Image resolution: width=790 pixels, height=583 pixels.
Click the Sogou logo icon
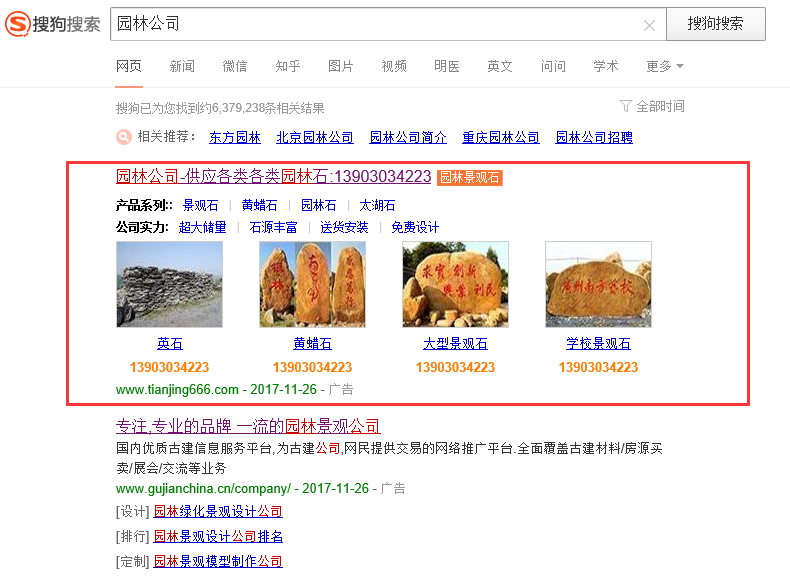pyautogui.click(x=18, y=24)
